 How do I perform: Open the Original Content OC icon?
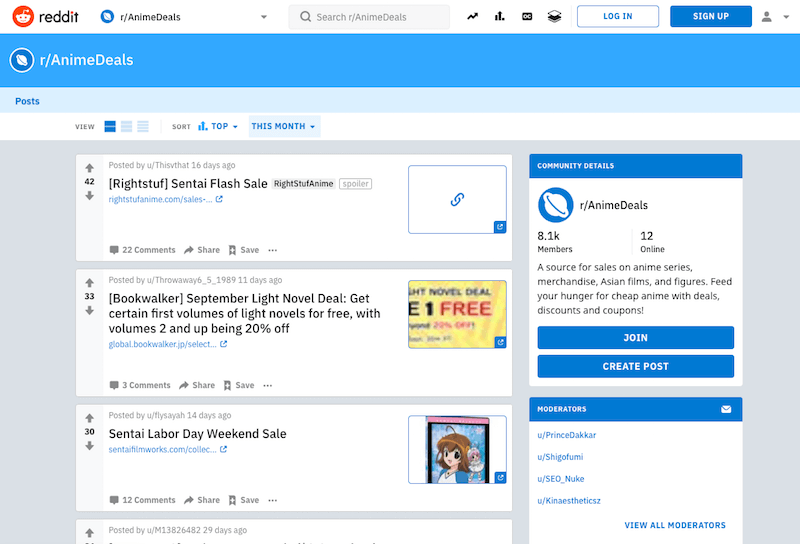(x=527, y=16)
